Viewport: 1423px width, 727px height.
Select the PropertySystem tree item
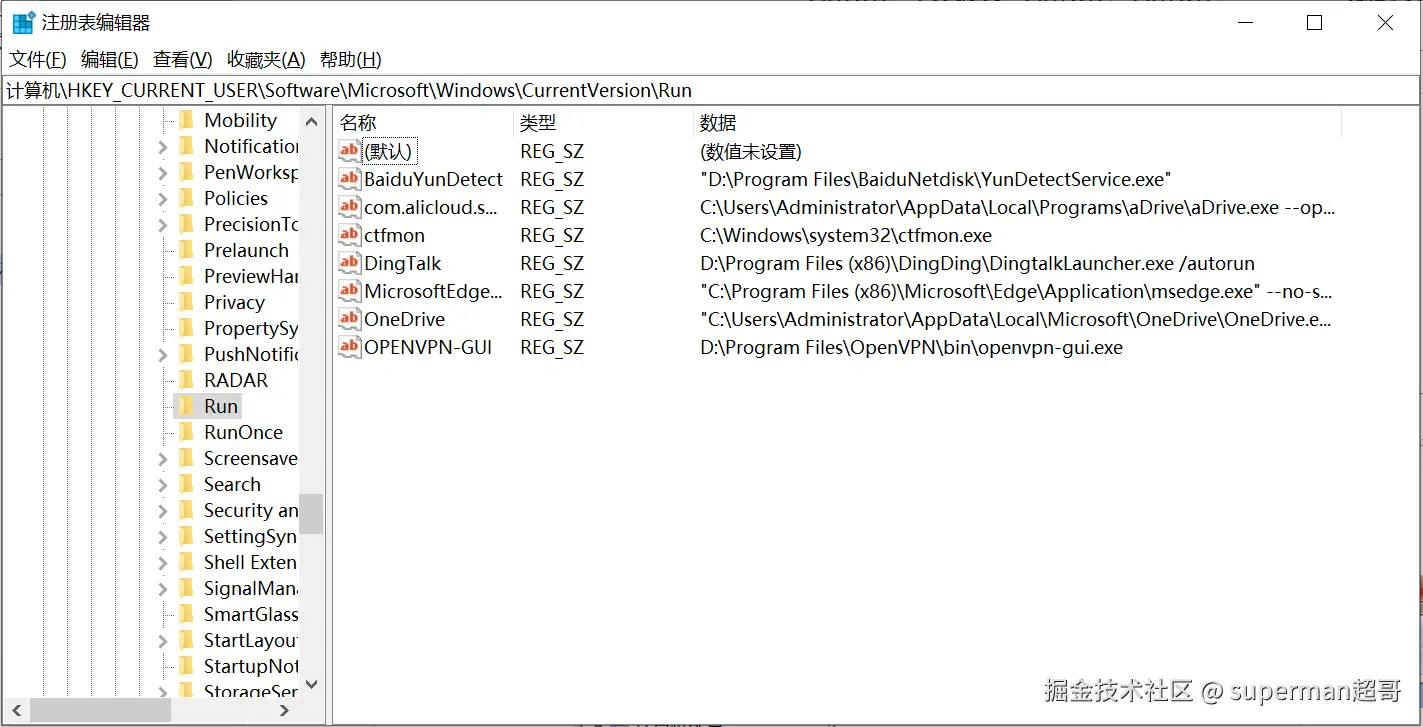point(251,328)
